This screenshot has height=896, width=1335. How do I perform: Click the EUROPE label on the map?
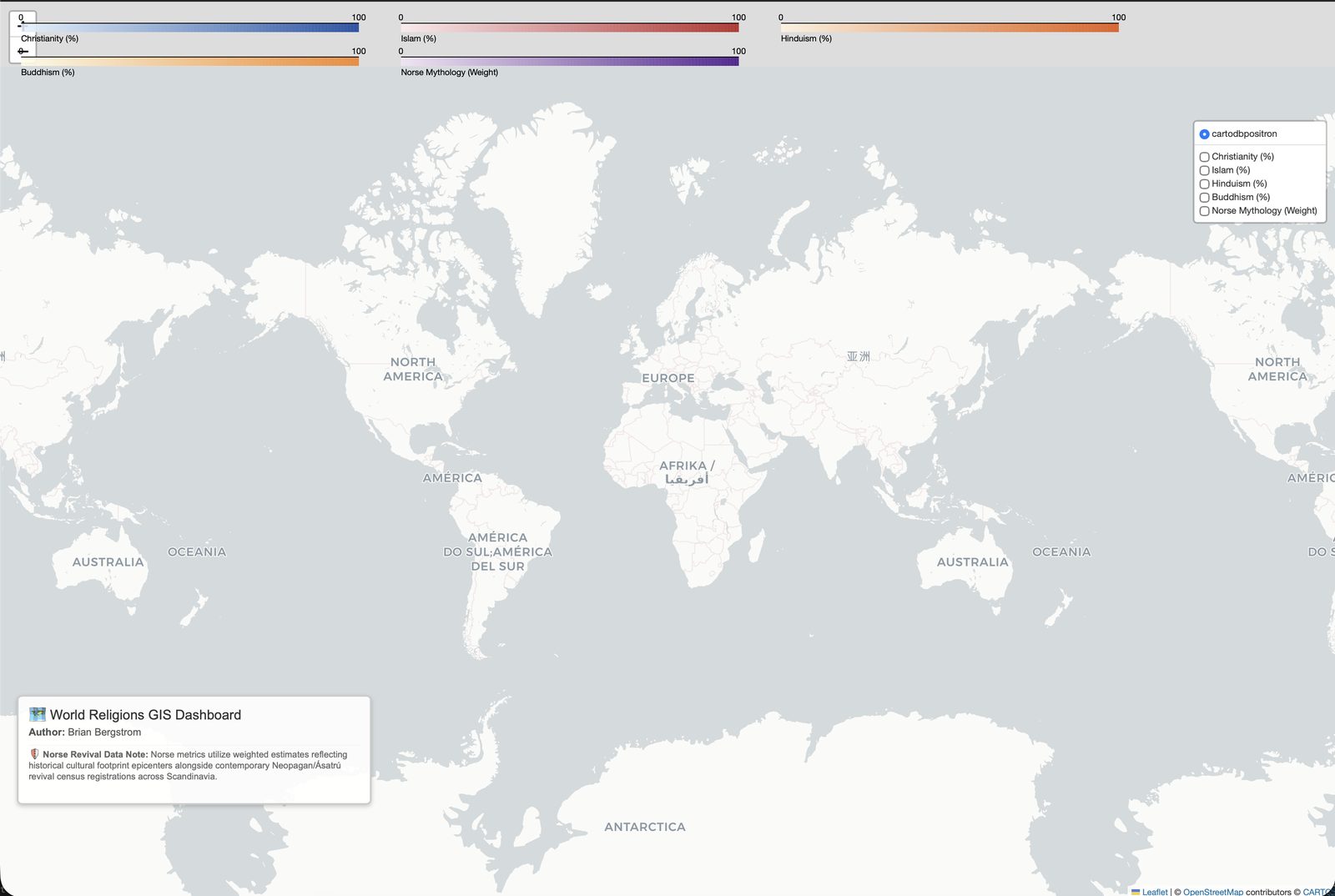click(x=668, y=378)
